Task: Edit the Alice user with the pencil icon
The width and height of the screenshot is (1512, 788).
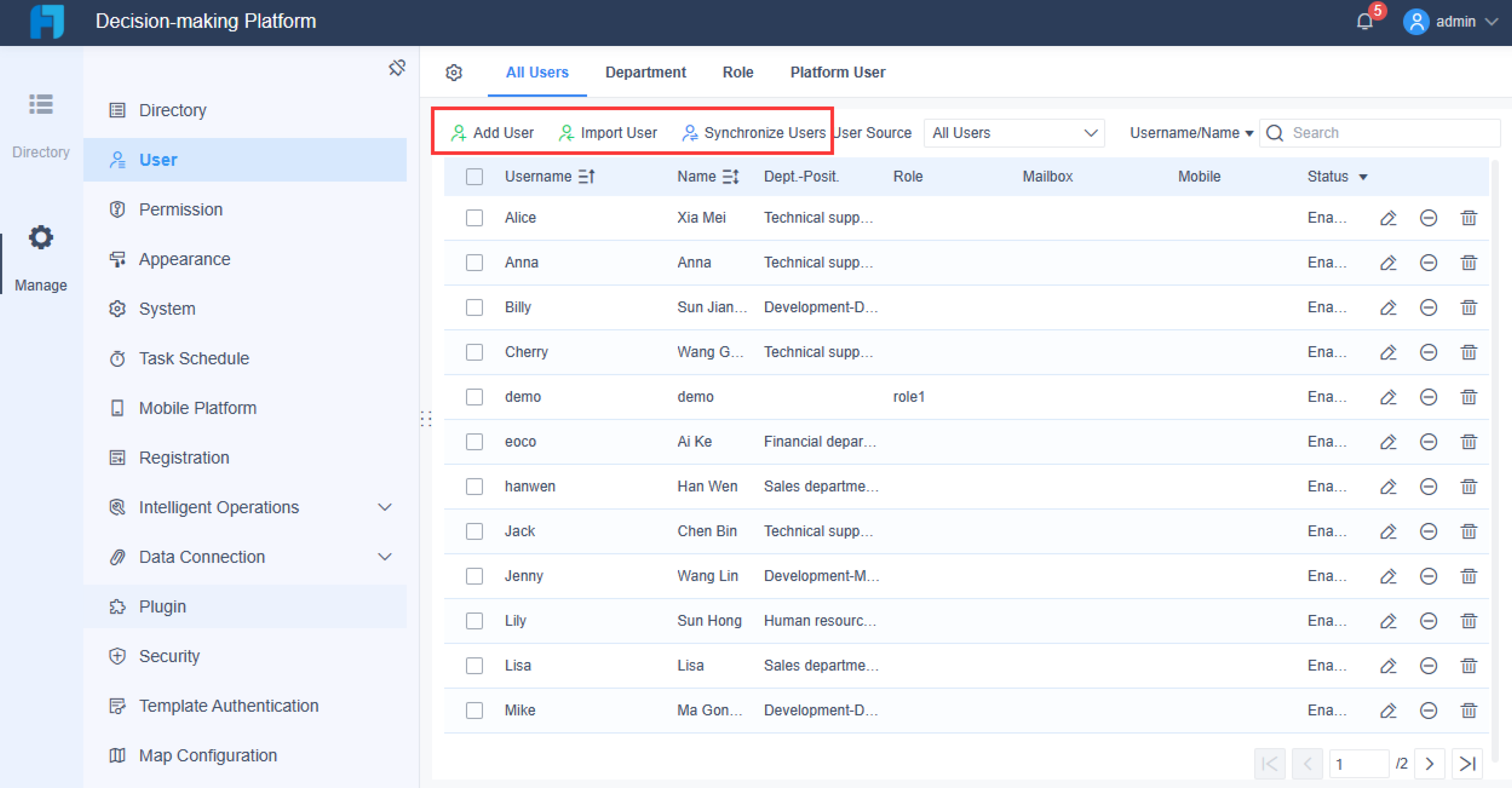Action: coord(1389,218)
